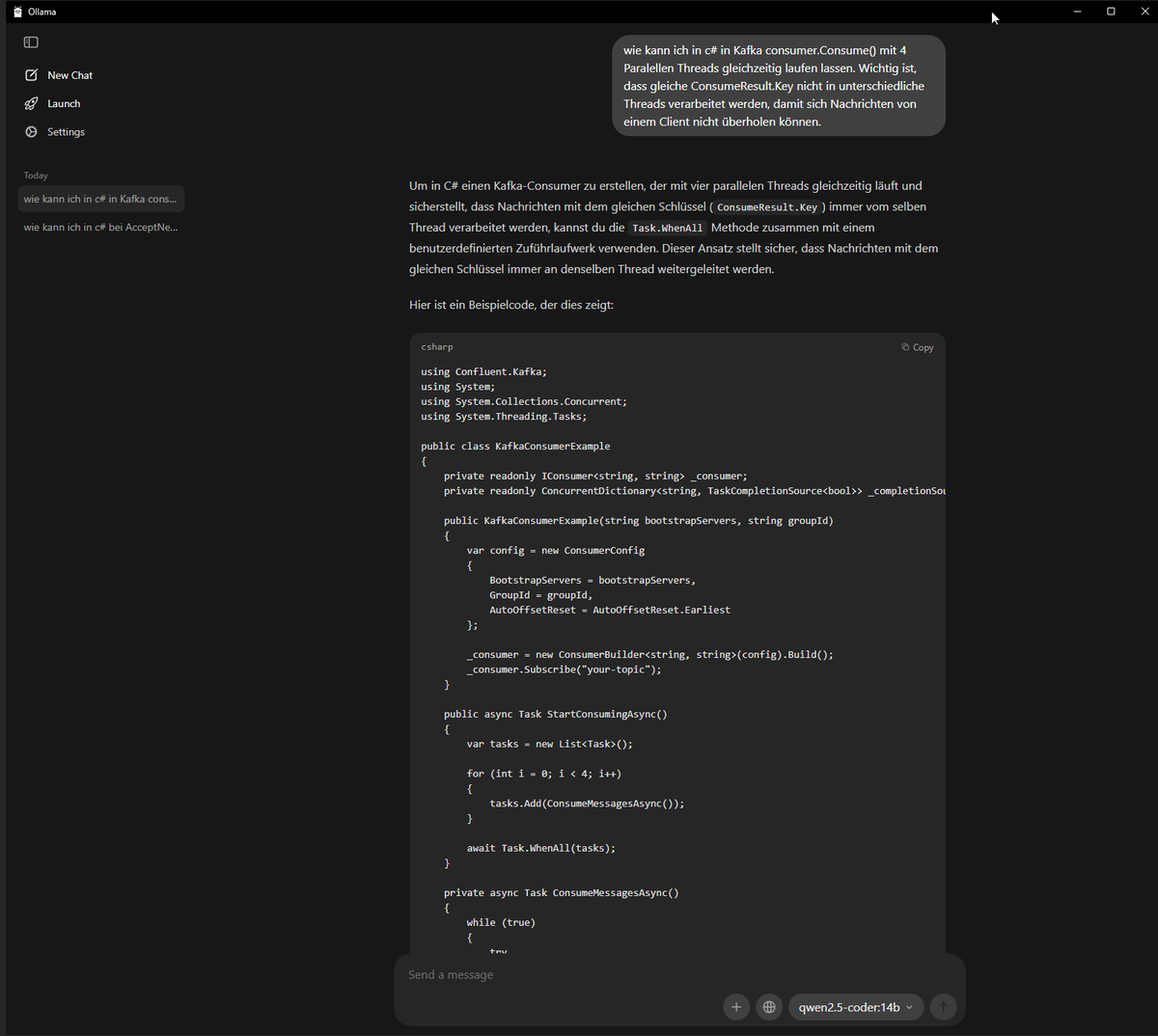The width and height of the screenshot is (1158, 1036).
Task: Copy the csharp code block
Action: [x=918, y=347]
